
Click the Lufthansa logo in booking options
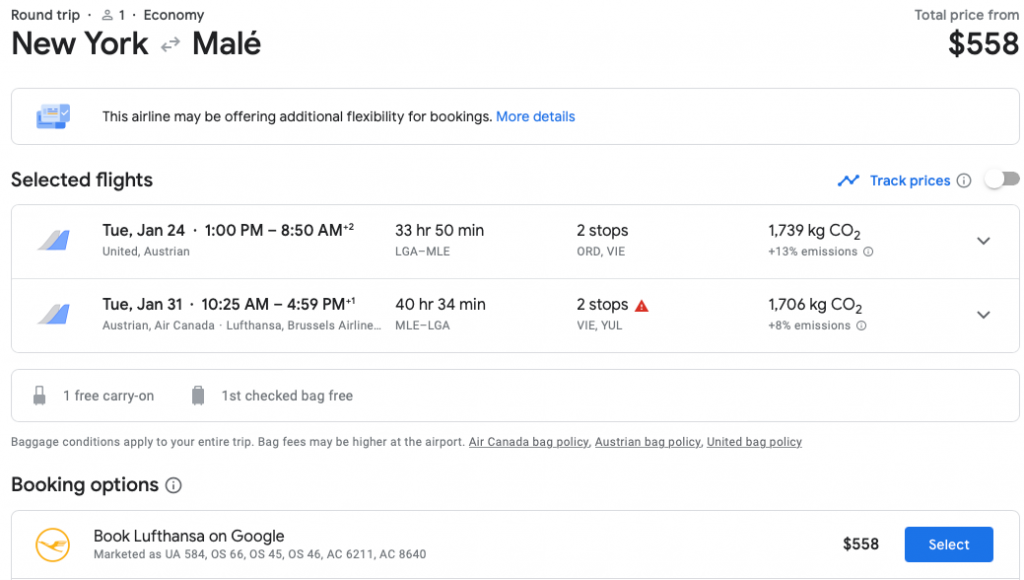point(53,545)
